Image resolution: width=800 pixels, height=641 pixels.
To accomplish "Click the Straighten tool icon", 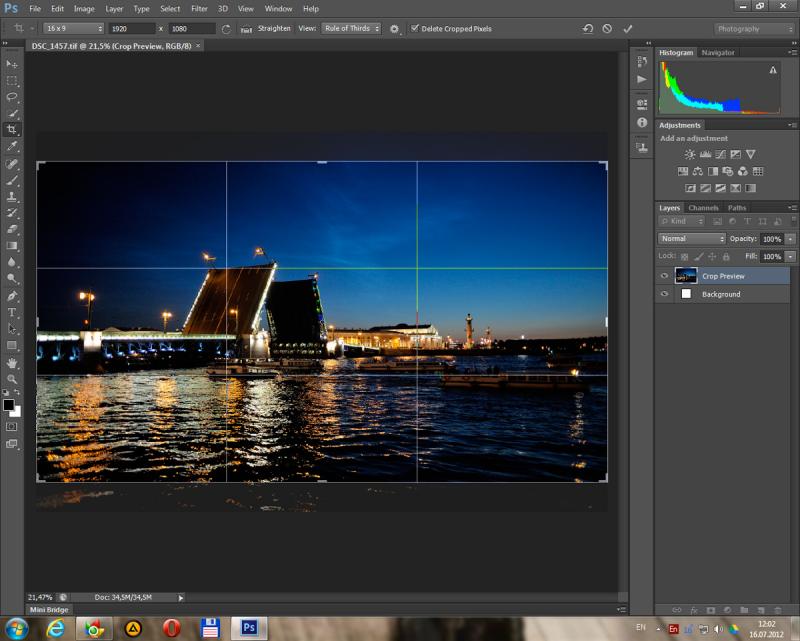I will coord(246,29).
